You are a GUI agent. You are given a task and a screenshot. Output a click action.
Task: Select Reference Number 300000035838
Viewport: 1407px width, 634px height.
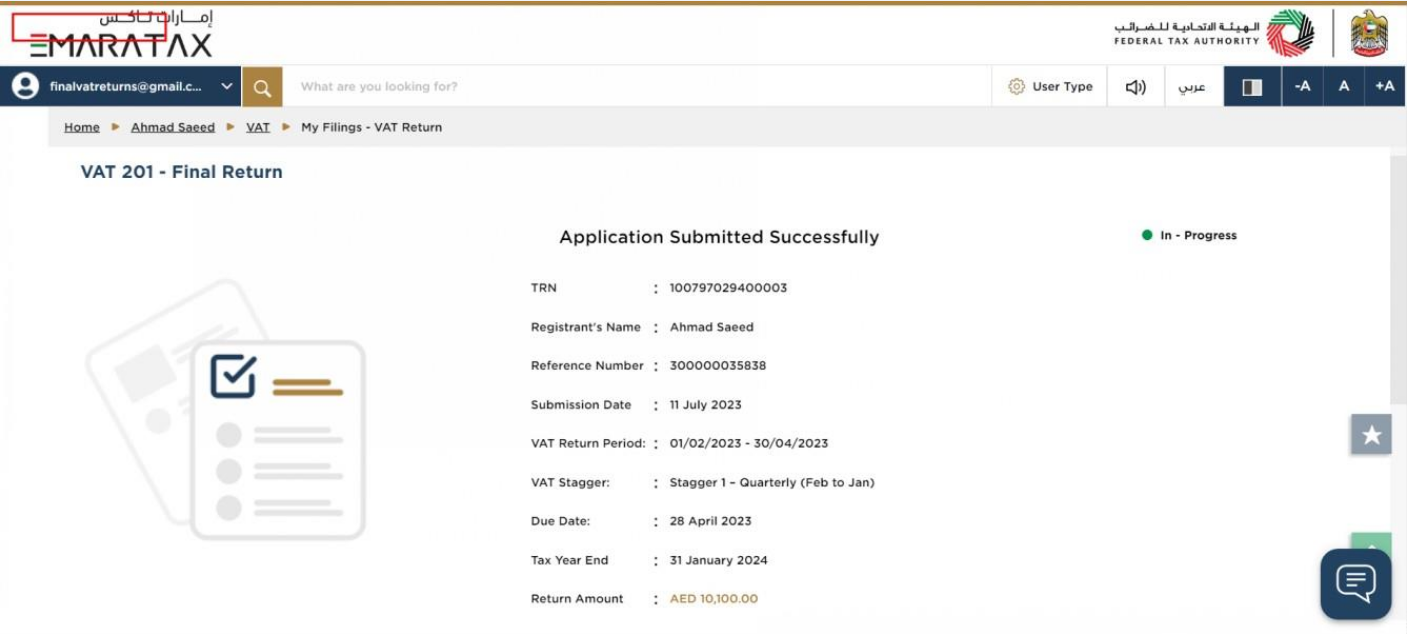coord(718,366)
